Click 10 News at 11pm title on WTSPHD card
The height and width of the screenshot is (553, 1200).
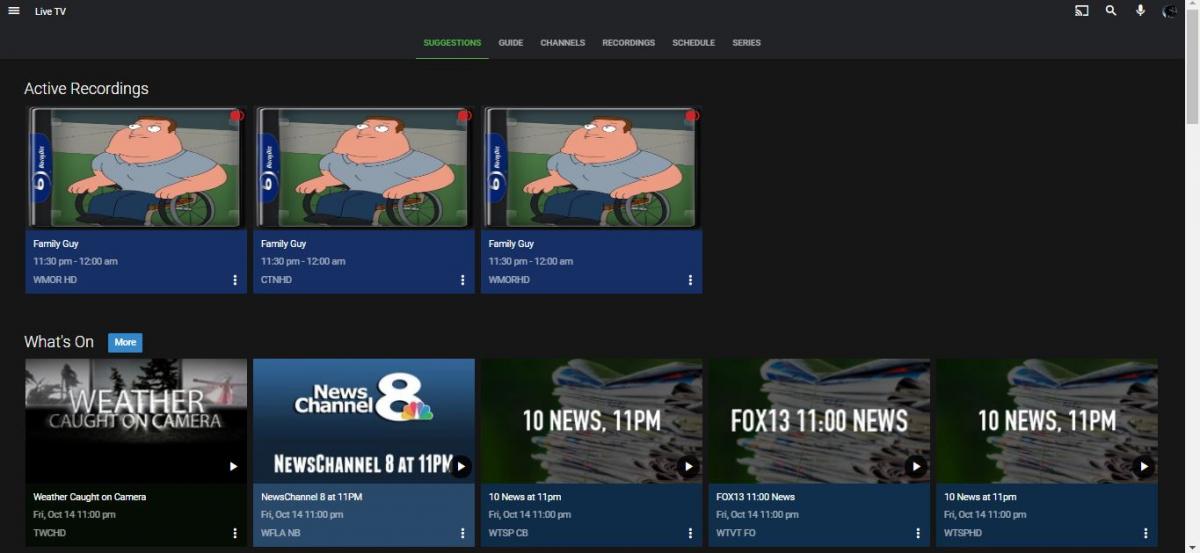pos(981,497)
